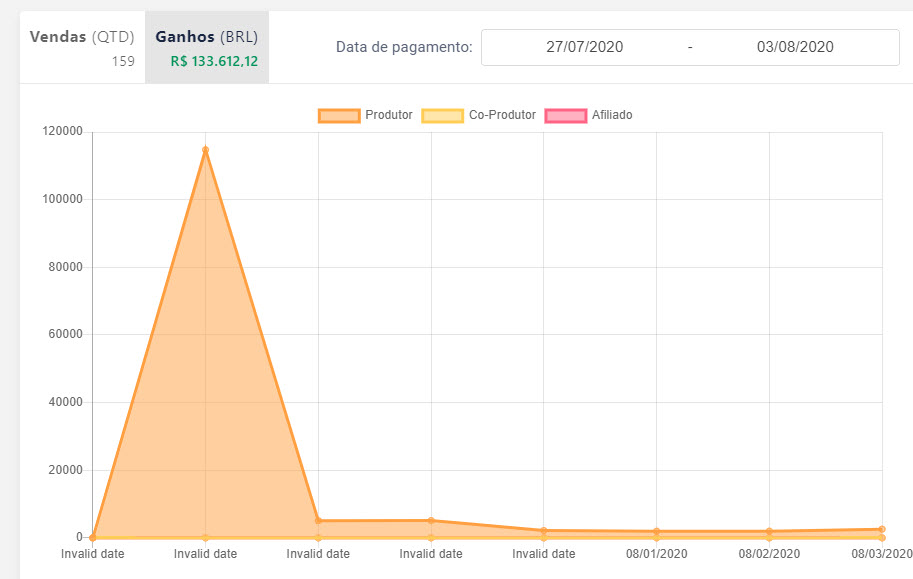Click the Co-Produtor legend label

pyautogui.click(x=502, y=115)
